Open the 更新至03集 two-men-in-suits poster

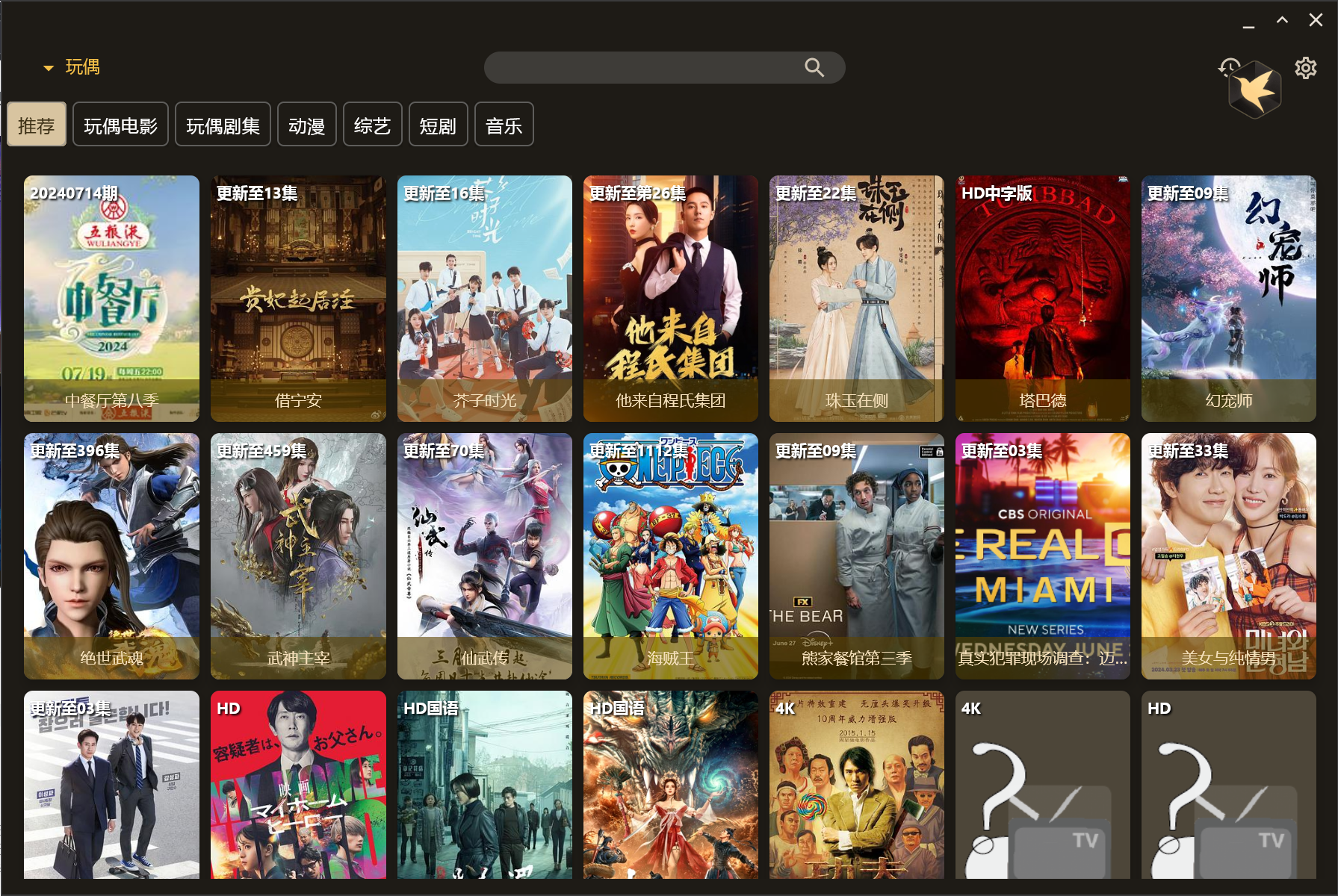tap(111, 785)
